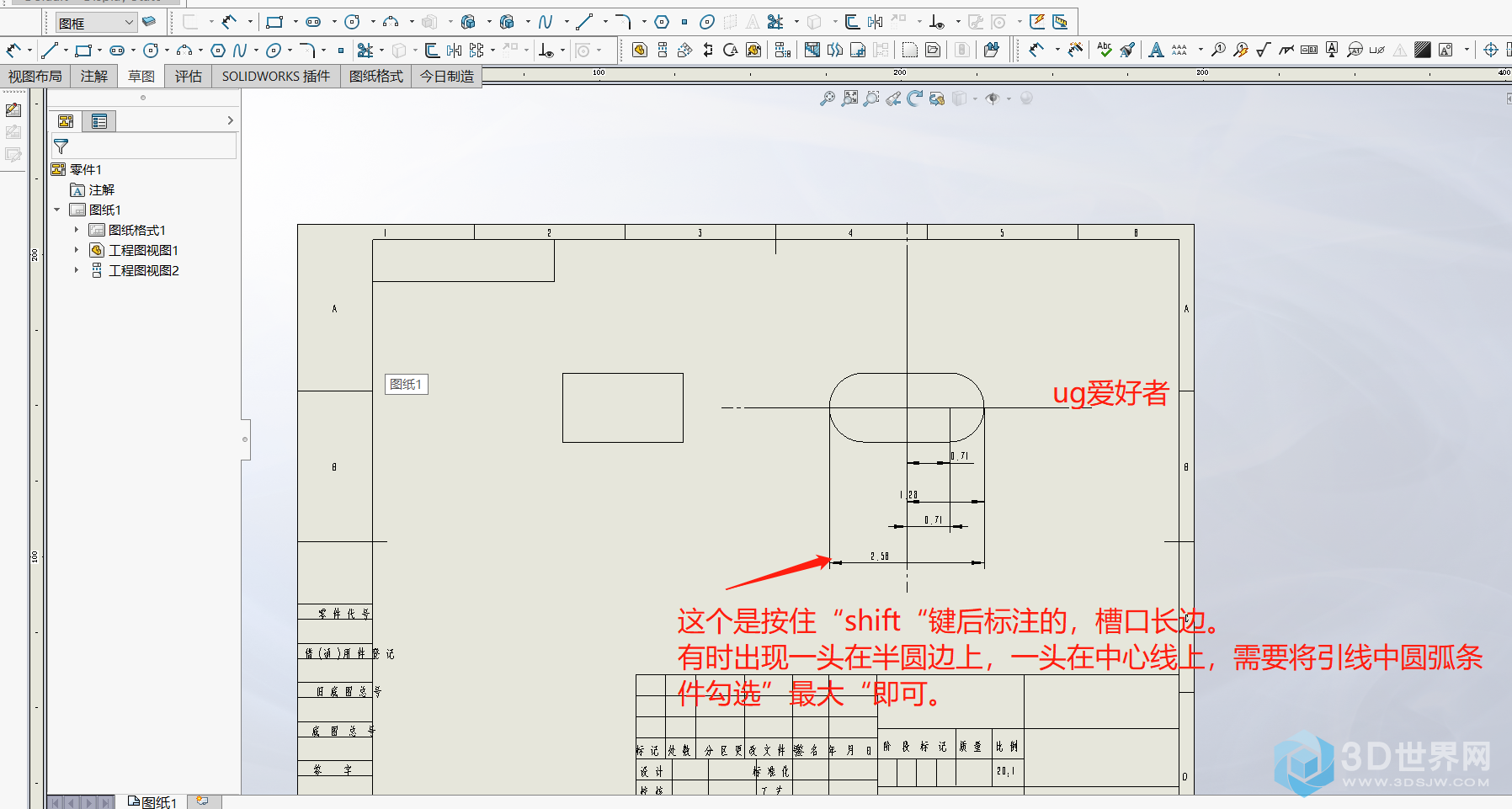
Task: Select the Broken-out Section tool
Action: click(x=812, y=51)
